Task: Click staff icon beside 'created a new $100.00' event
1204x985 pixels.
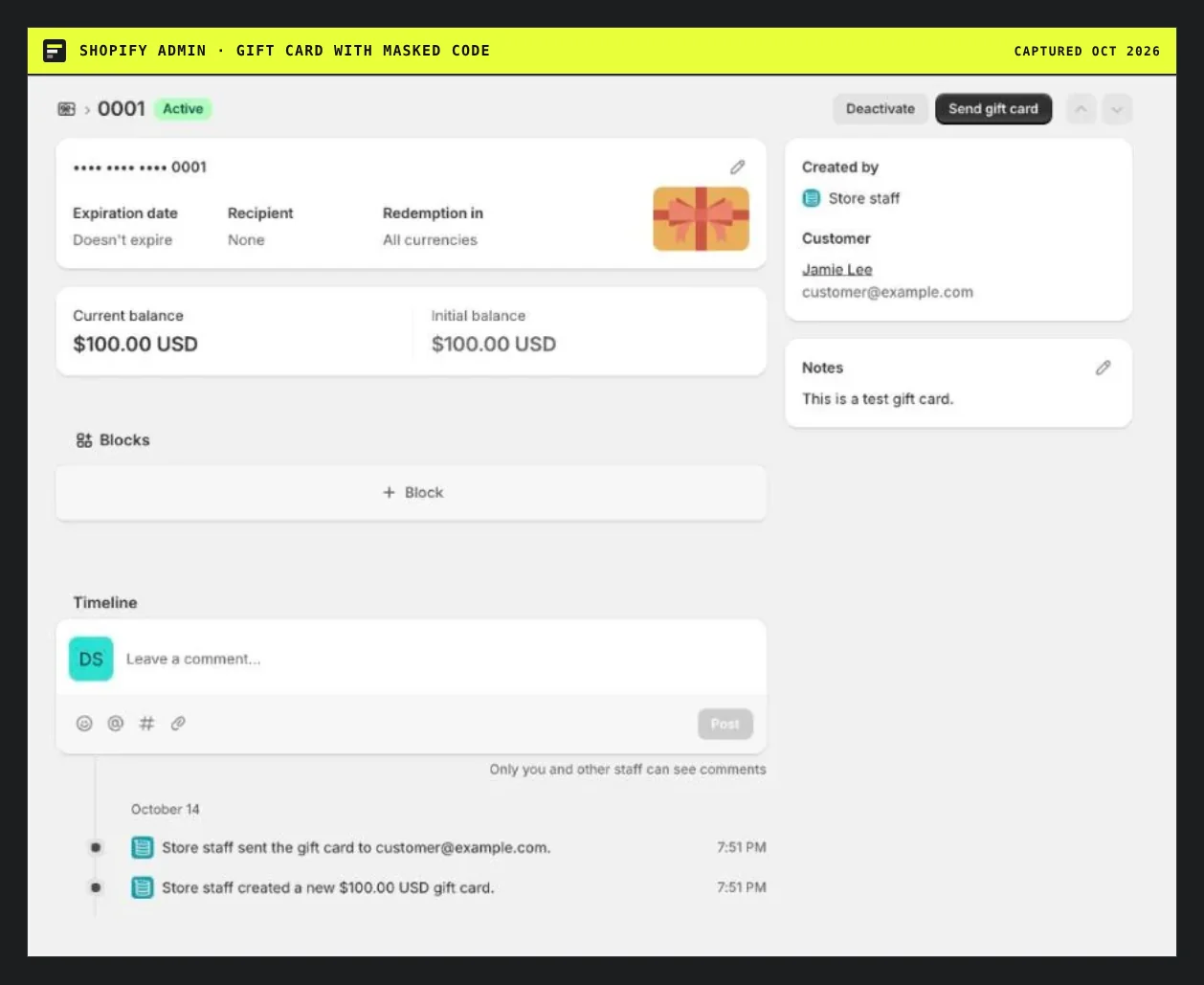Action: pos(142,887)
